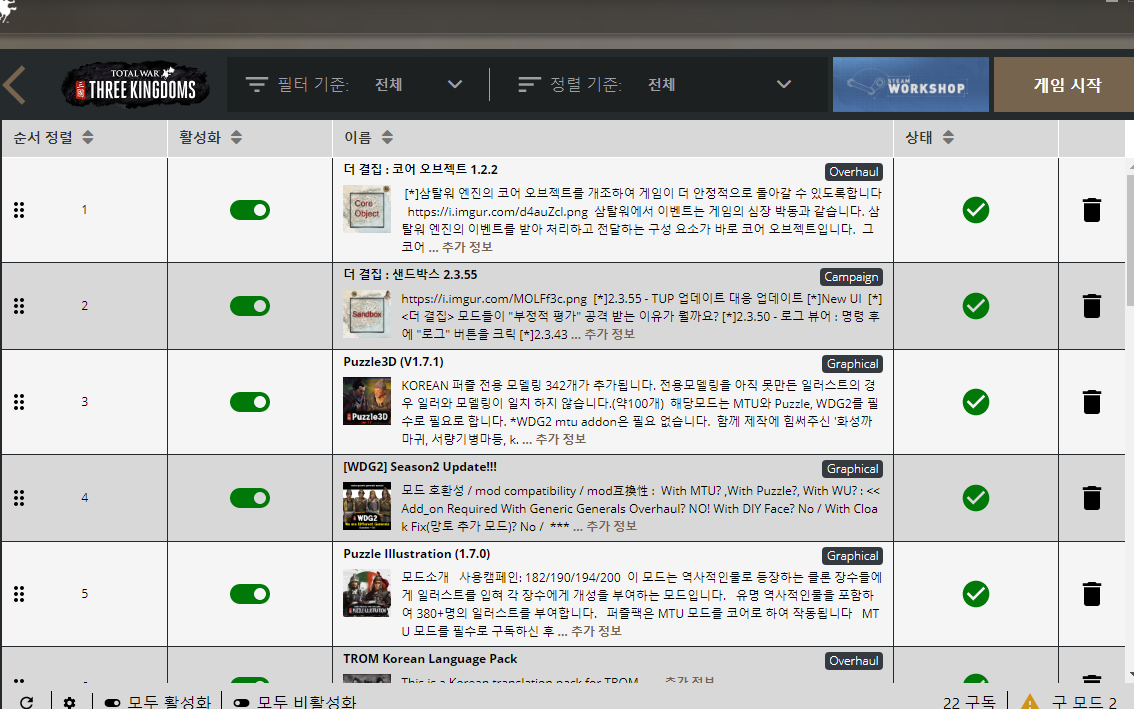This screenshot has width=1134, height=709.
Task: Toggle off the Puzzle3D mod
Action: click(x=249, y=402)
